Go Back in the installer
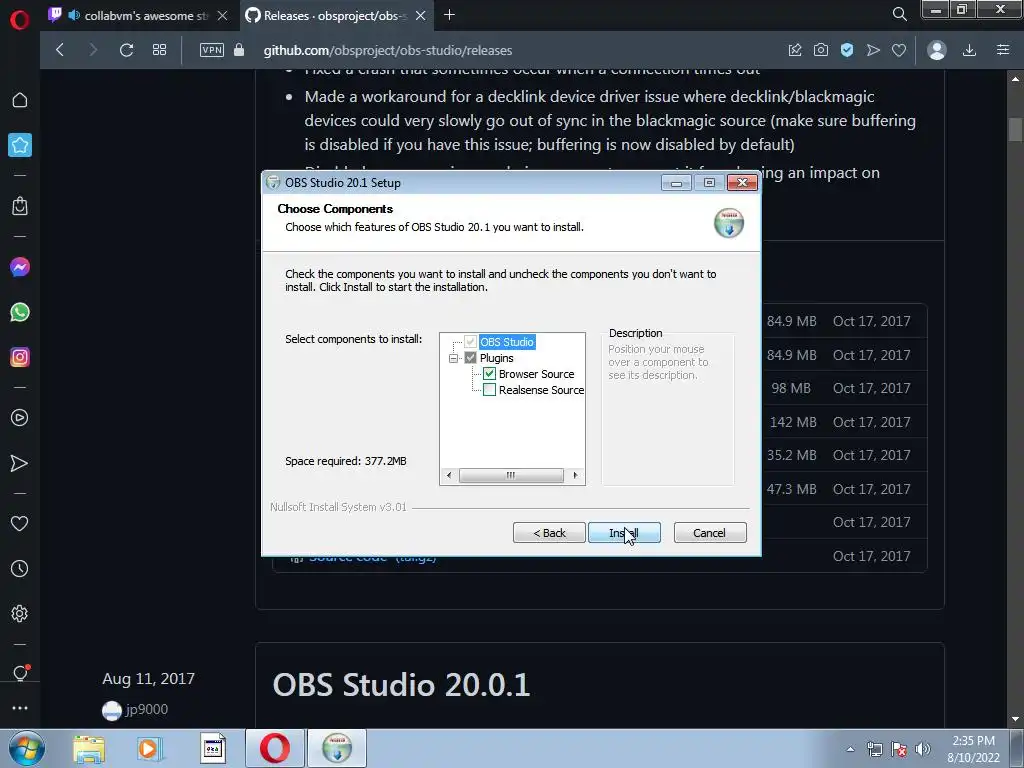This screenshot has height=768, width=1024. coord(549,533)
